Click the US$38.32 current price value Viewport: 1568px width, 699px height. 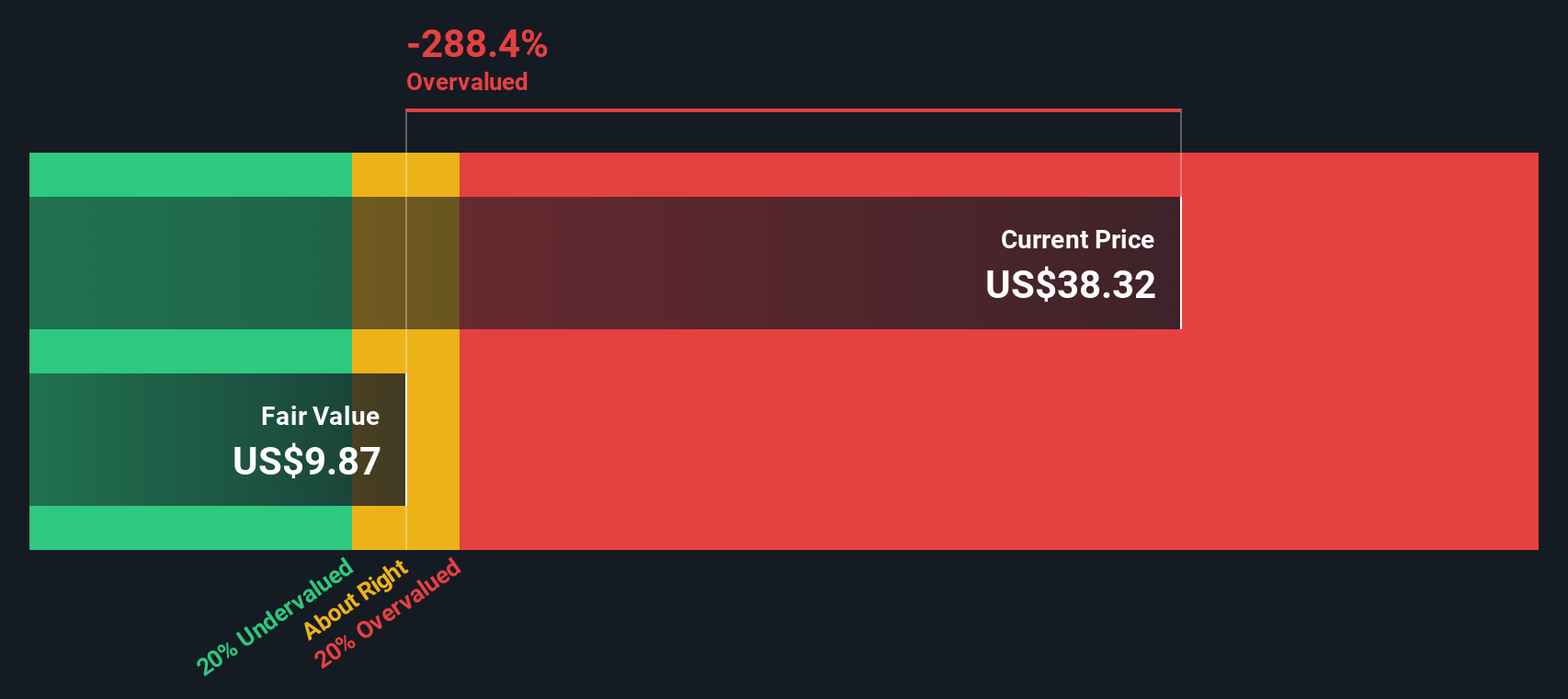pyautogui.click(x=1071, y=285)
